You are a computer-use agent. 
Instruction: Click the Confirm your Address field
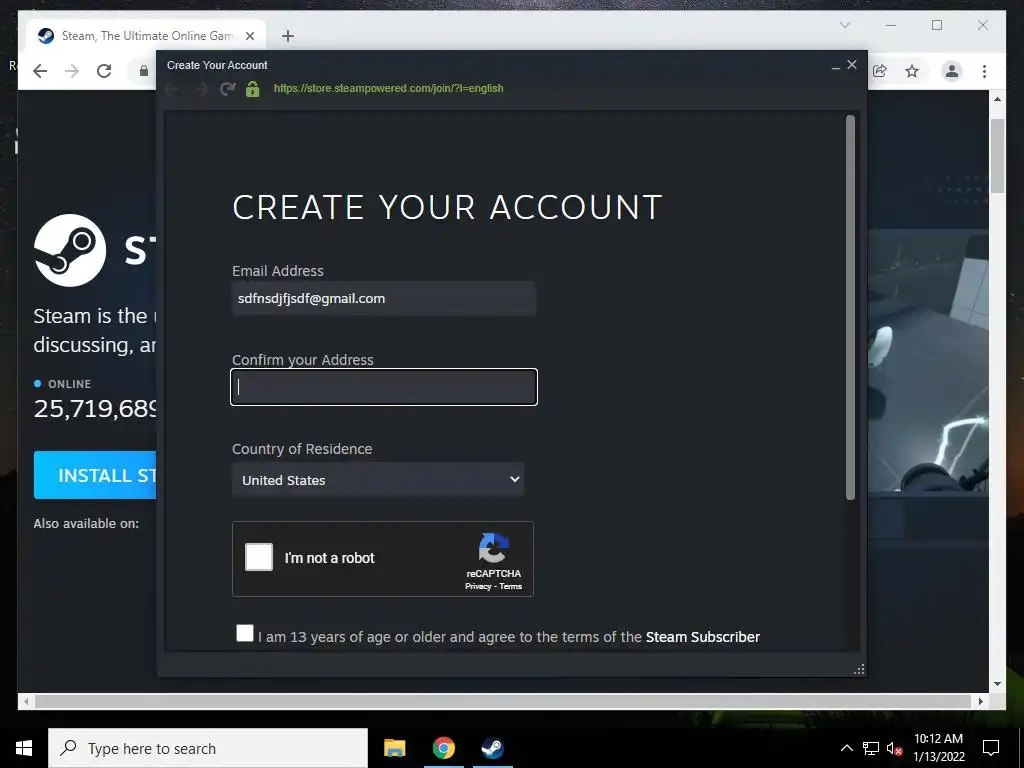click(384, 387)
